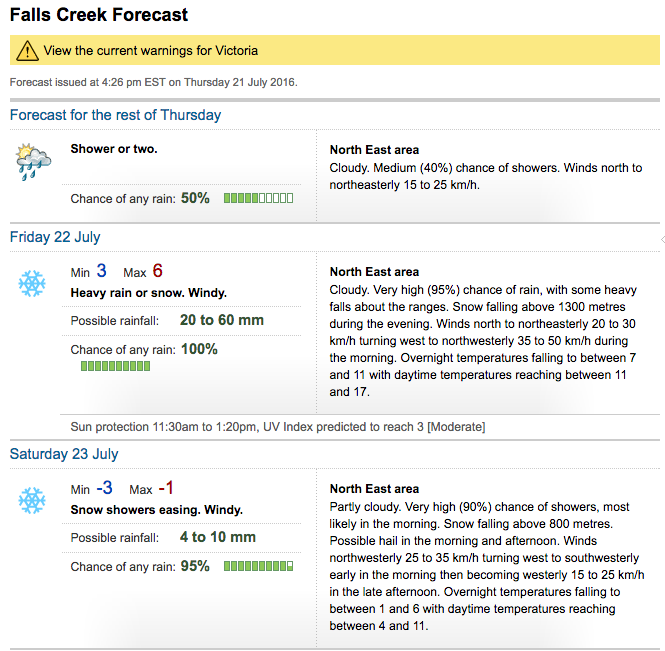
Task: Open View the current warnings for Victoria link
Action: pos(151,50)
